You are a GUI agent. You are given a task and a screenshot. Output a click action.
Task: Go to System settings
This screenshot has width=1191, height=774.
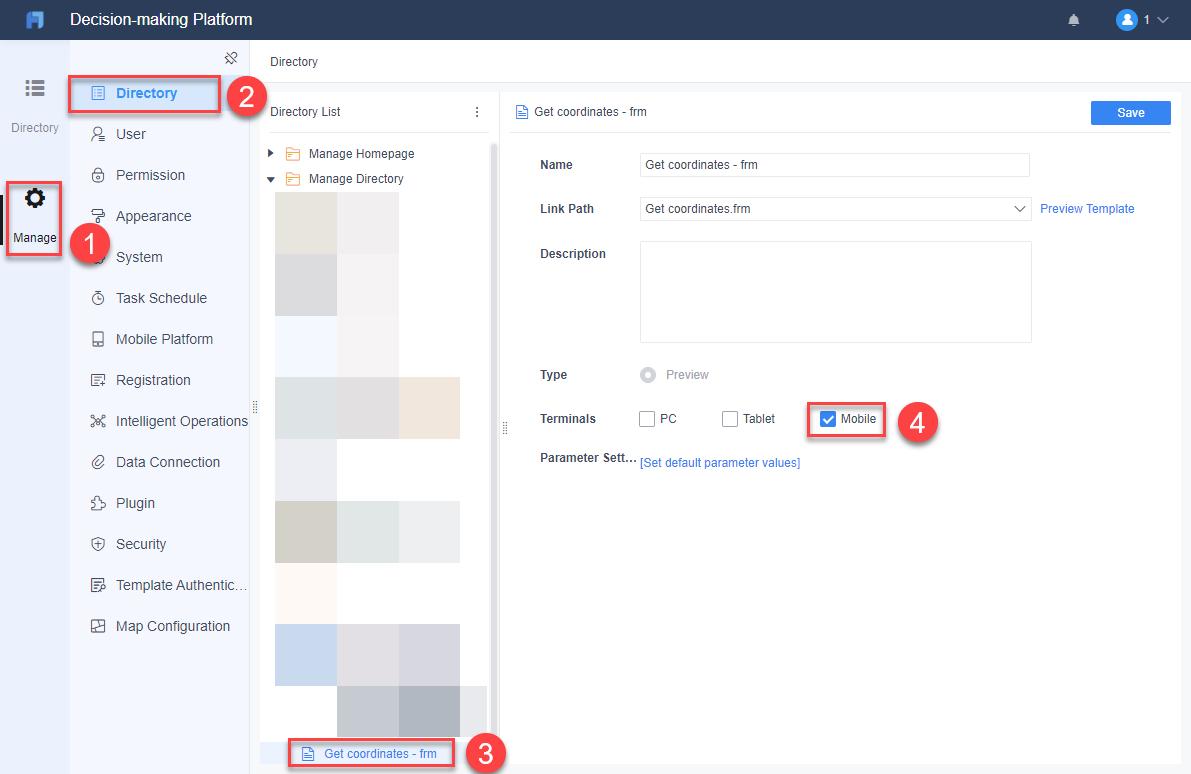139,257
